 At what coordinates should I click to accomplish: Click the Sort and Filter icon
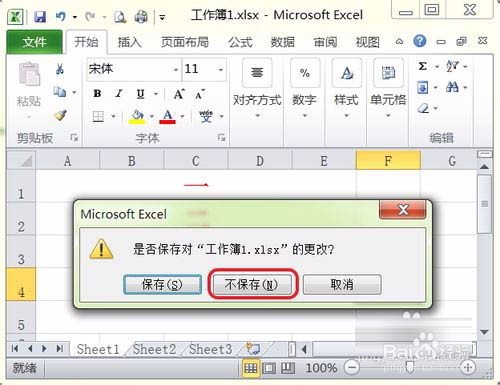pos(452,66)
